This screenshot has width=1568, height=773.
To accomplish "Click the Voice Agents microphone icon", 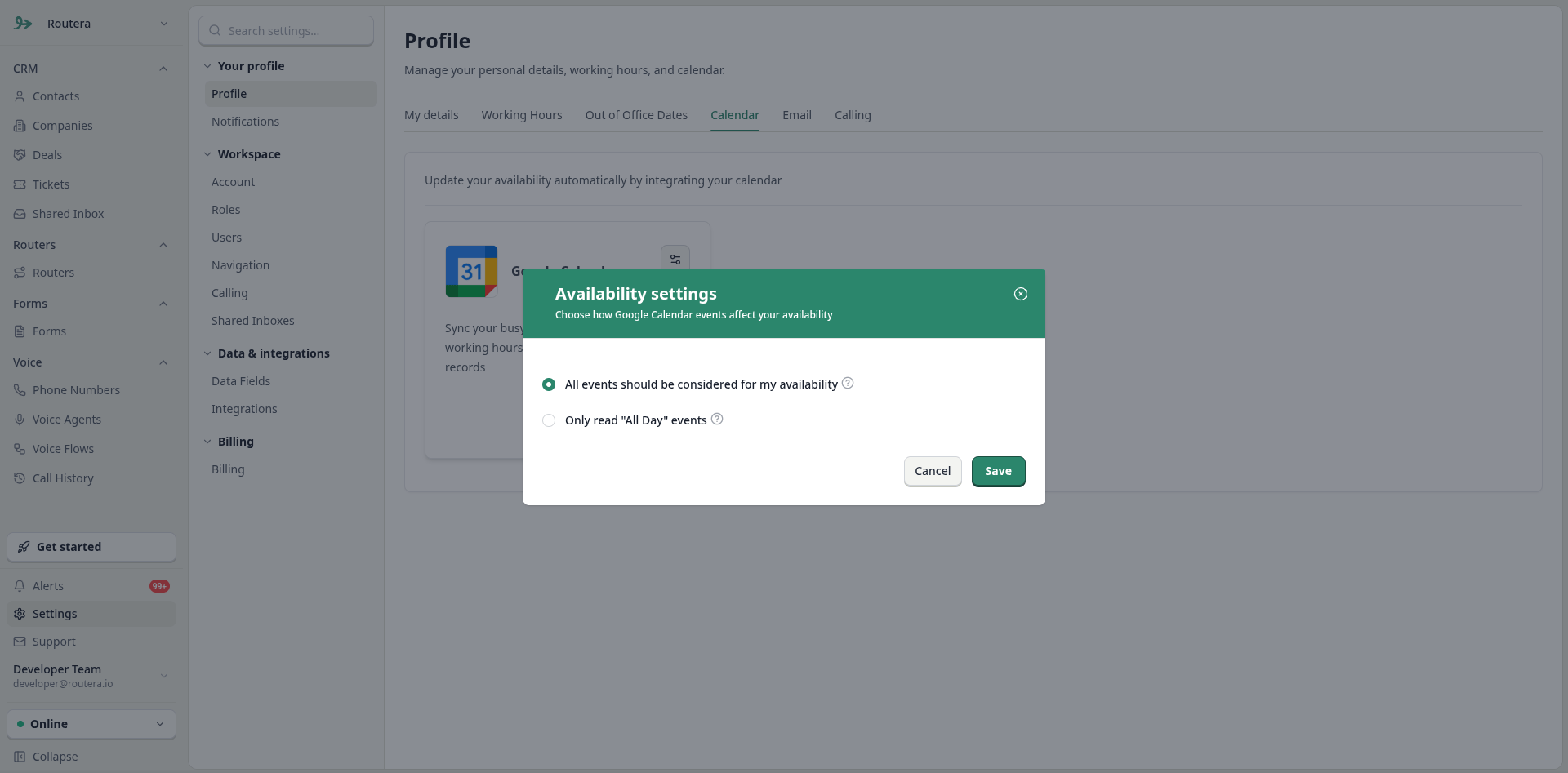I will tap(20, 420).
